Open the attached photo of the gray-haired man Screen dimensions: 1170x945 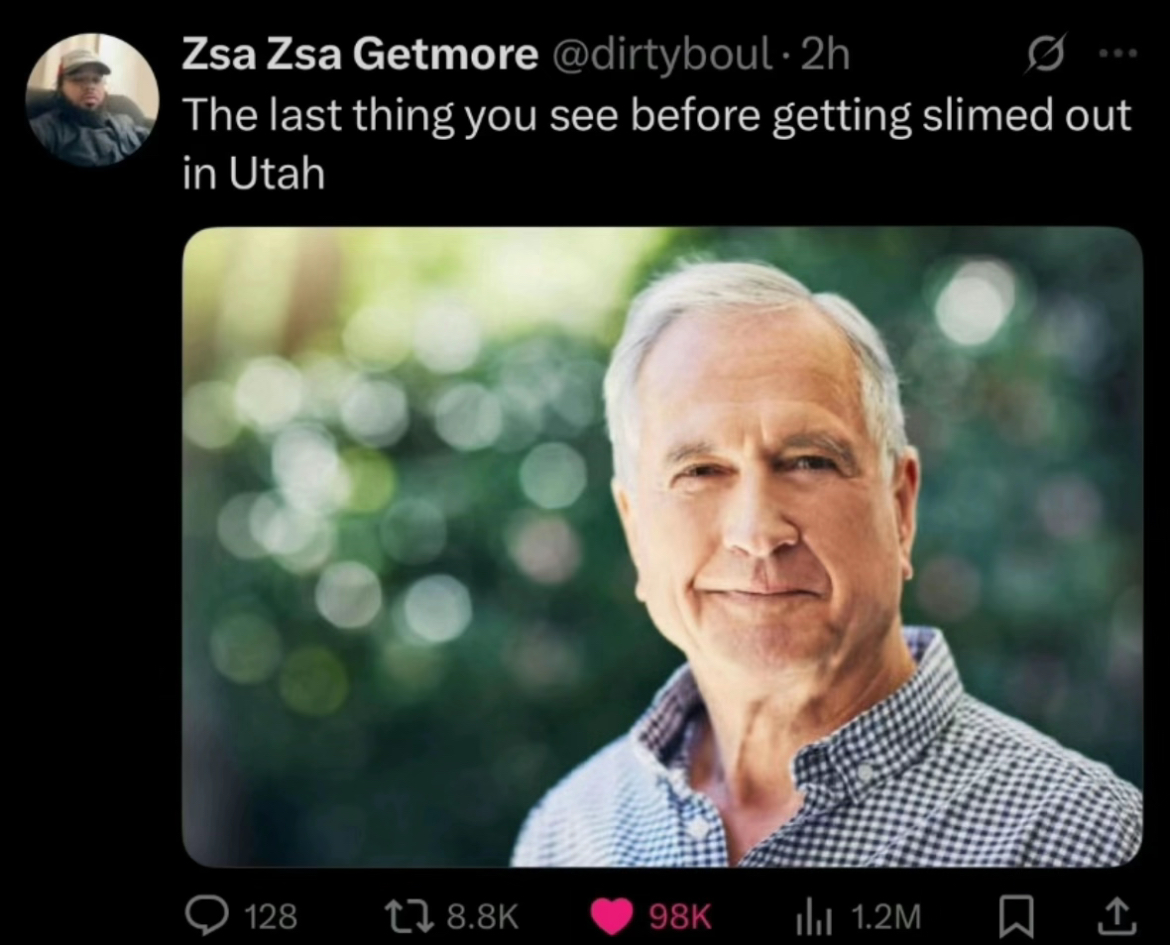tap(662, 547)
